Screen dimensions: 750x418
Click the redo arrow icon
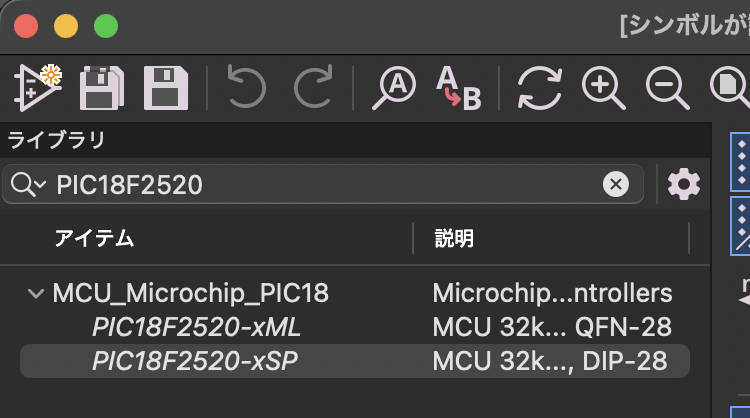313,87
